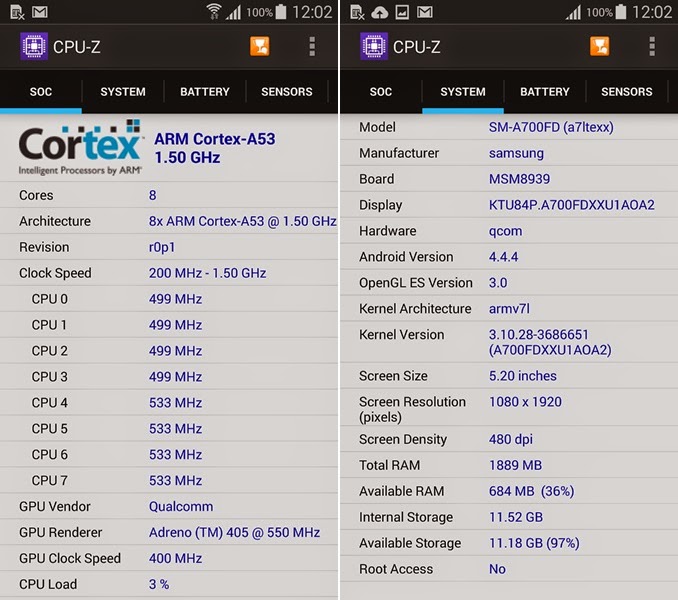Tap the 'ARM Cortex-A53 1.50 GHz' heading

[214, 148]
